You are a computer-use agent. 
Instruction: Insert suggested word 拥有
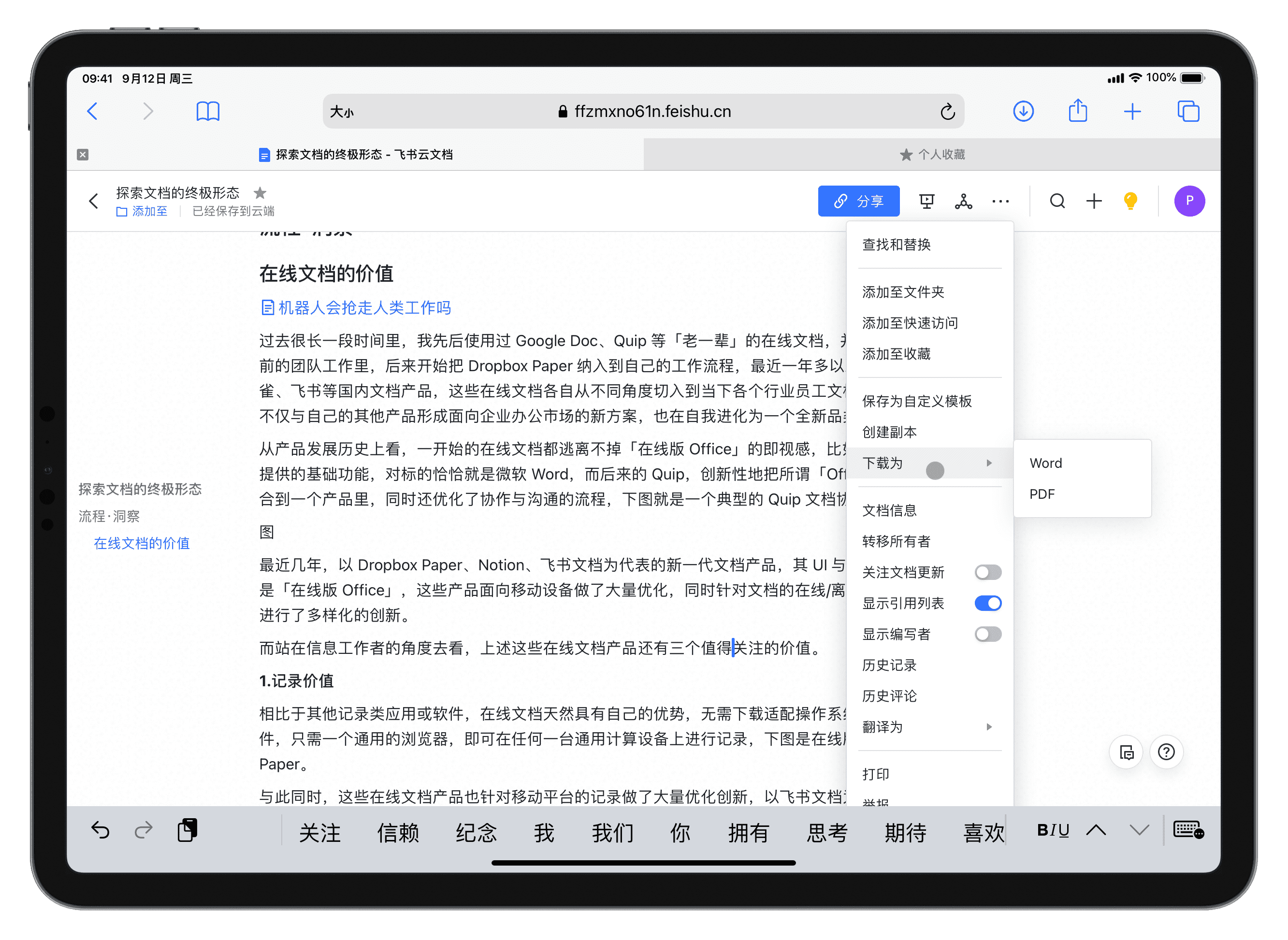[x=749, y=832]
